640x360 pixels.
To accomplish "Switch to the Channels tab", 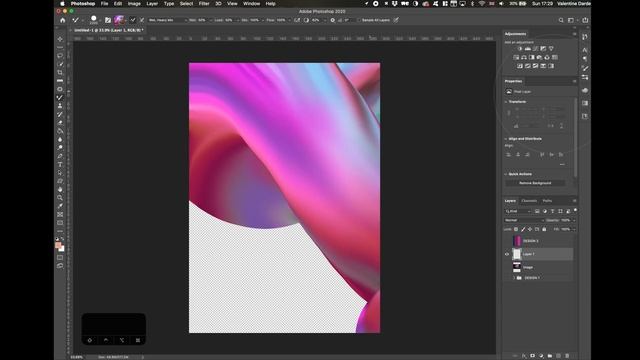I will pyautogui.click(x=529, y=201).
